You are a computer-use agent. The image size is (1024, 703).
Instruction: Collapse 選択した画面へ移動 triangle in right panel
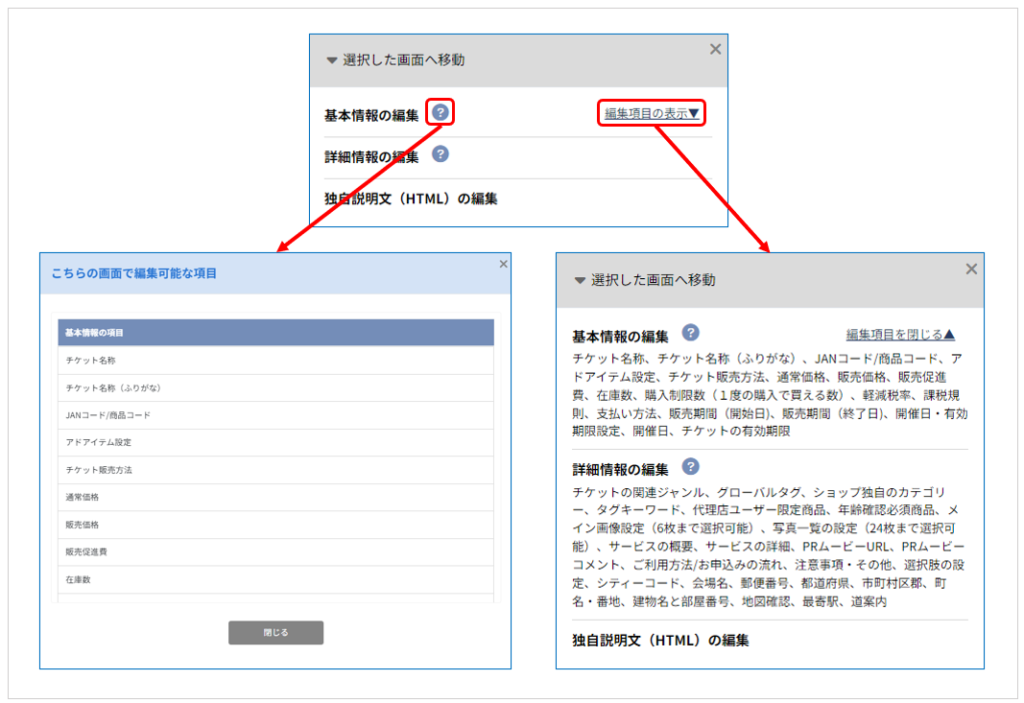pyautogui.click(x=580, y=280)
